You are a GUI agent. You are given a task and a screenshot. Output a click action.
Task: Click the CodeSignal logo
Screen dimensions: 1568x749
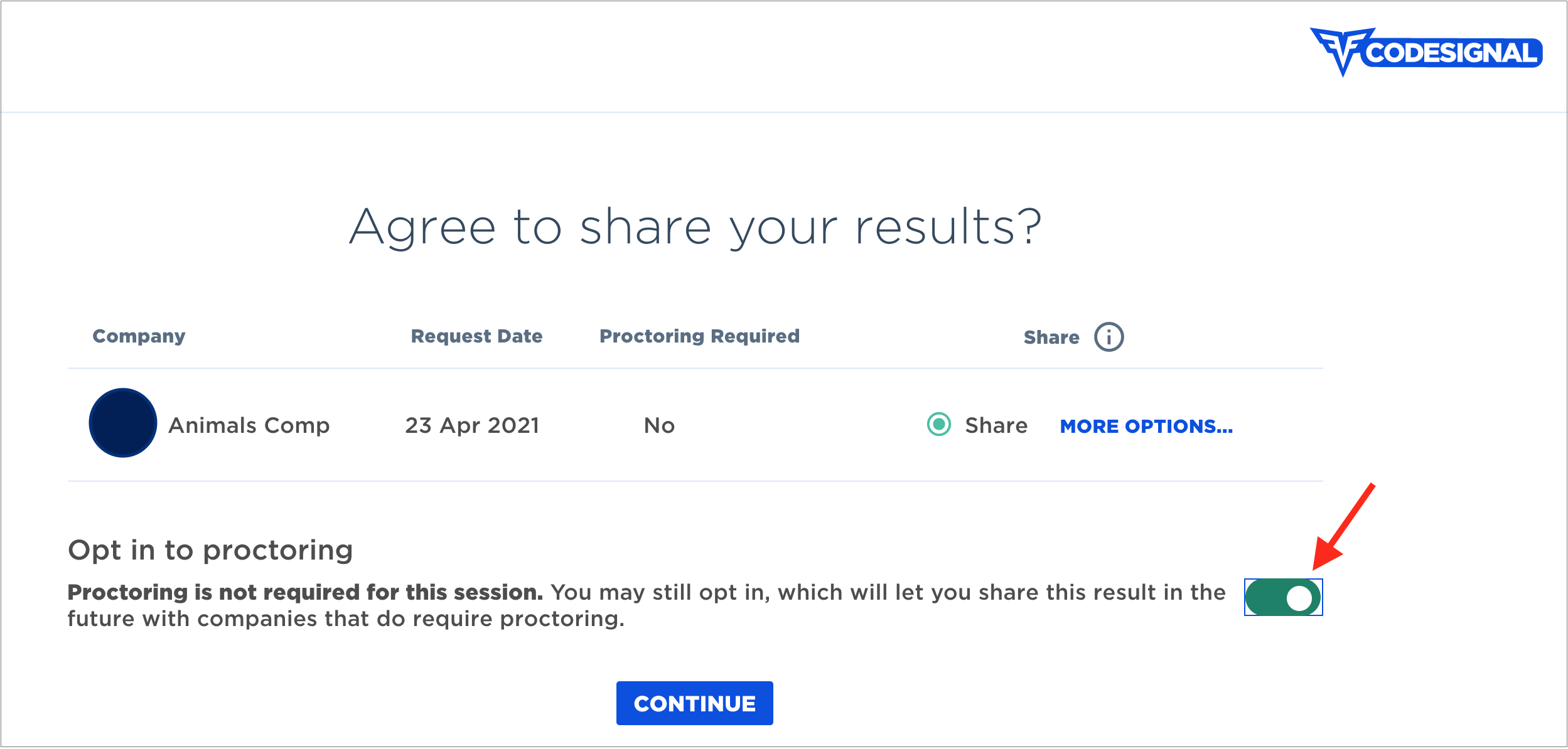pyautogui.click(x=1426, y=51)
